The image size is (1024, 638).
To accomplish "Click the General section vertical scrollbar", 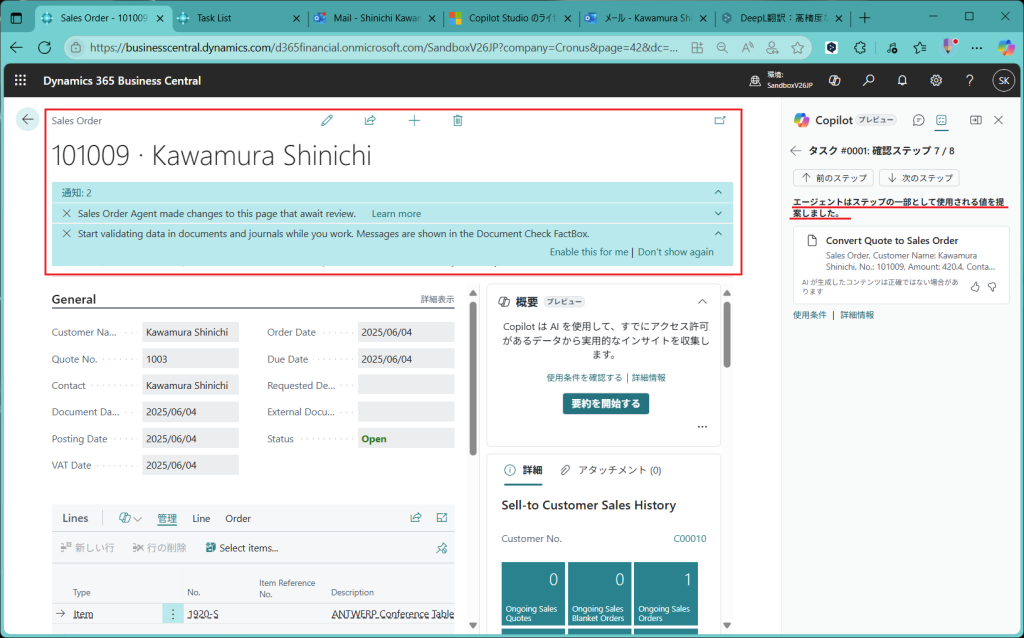I will pyautogui.click(x=473, y=379).
